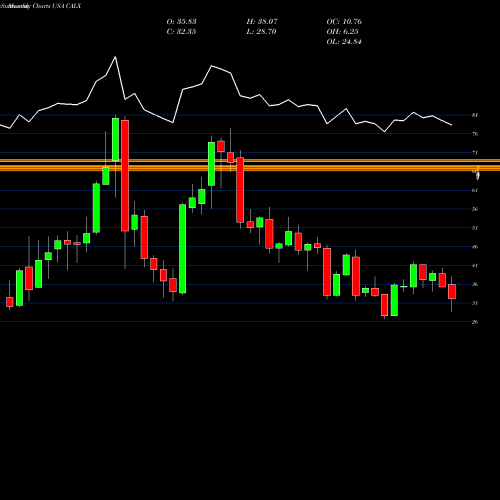
Task: Click the orange horizontal resistance band
Action: (250, 165)
